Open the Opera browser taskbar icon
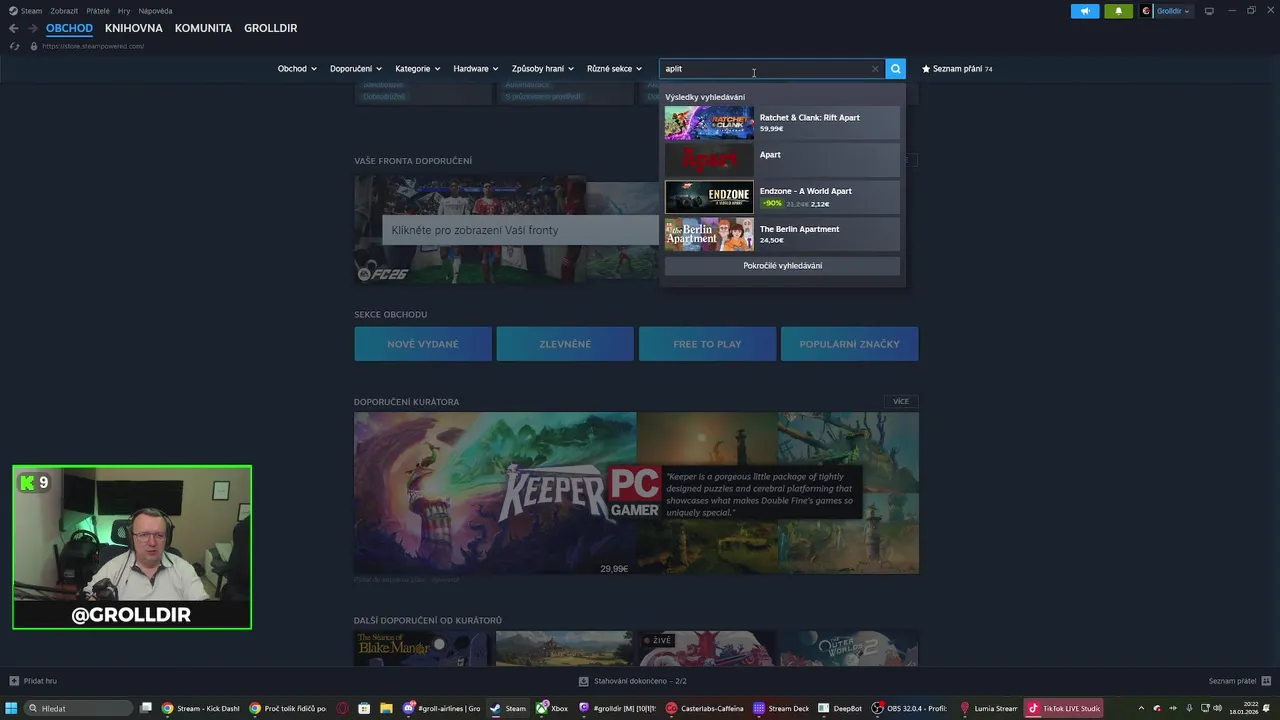The image size is (1280, 720). point(342,708)
